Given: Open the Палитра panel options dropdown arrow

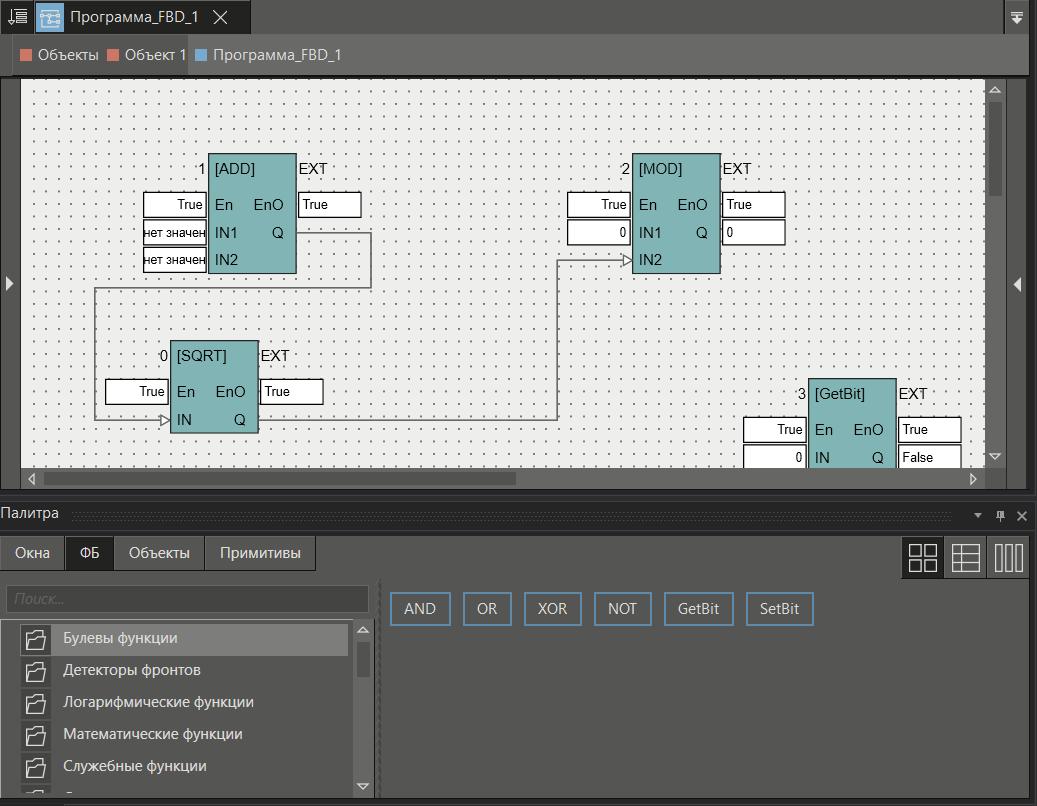Looking at the screenshot, I should coord(978,515).
